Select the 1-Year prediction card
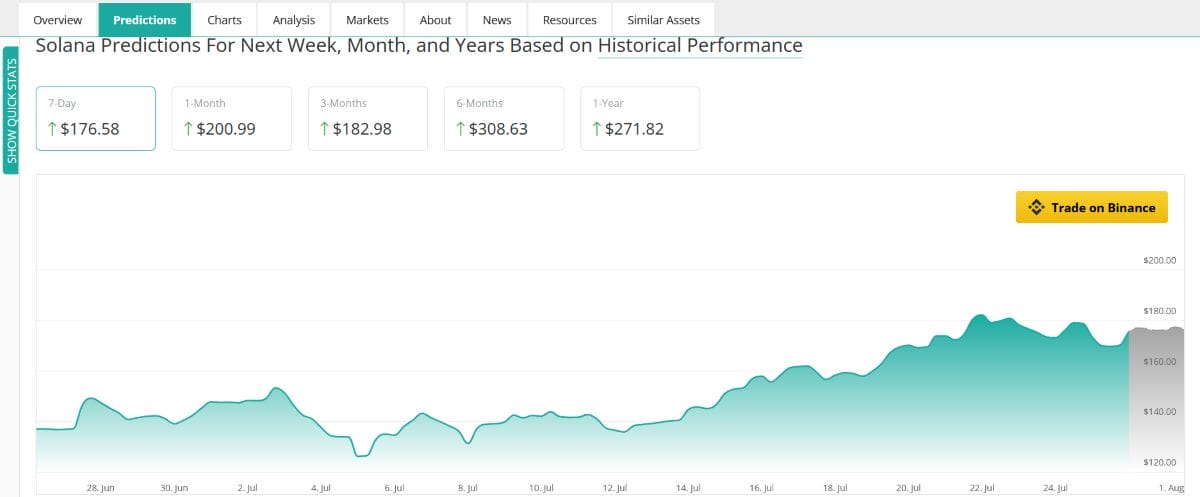 click(x=640, y=118)
